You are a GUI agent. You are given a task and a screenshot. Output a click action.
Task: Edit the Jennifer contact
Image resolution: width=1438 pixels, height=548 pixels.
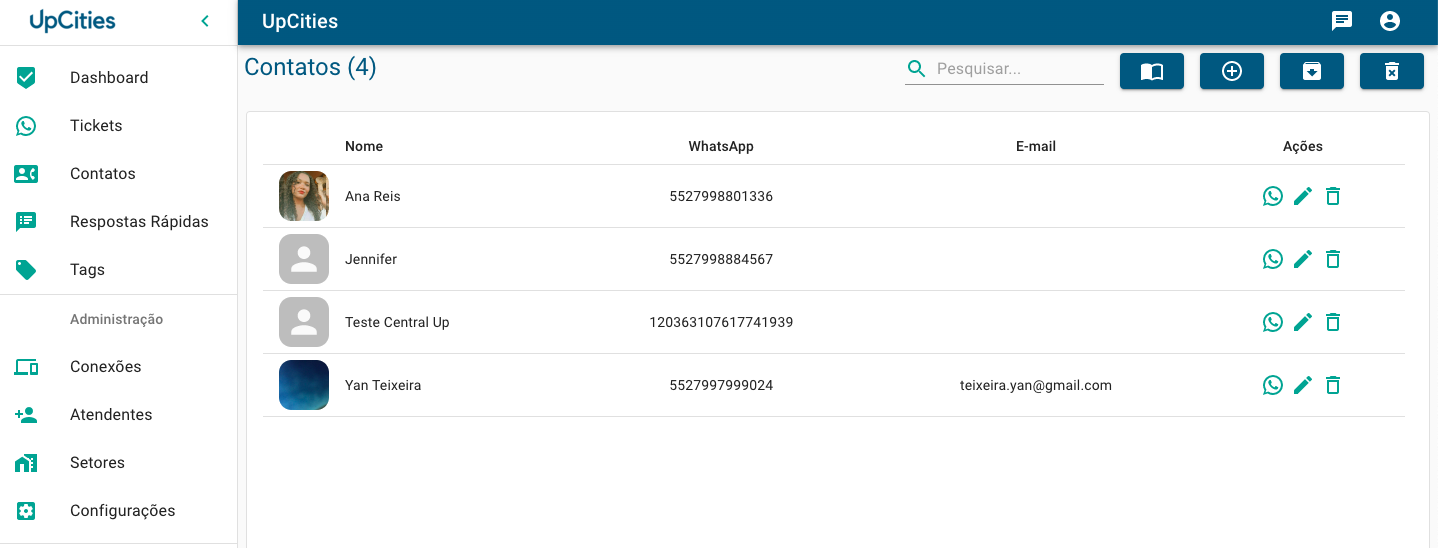[x=1303, y=259]
